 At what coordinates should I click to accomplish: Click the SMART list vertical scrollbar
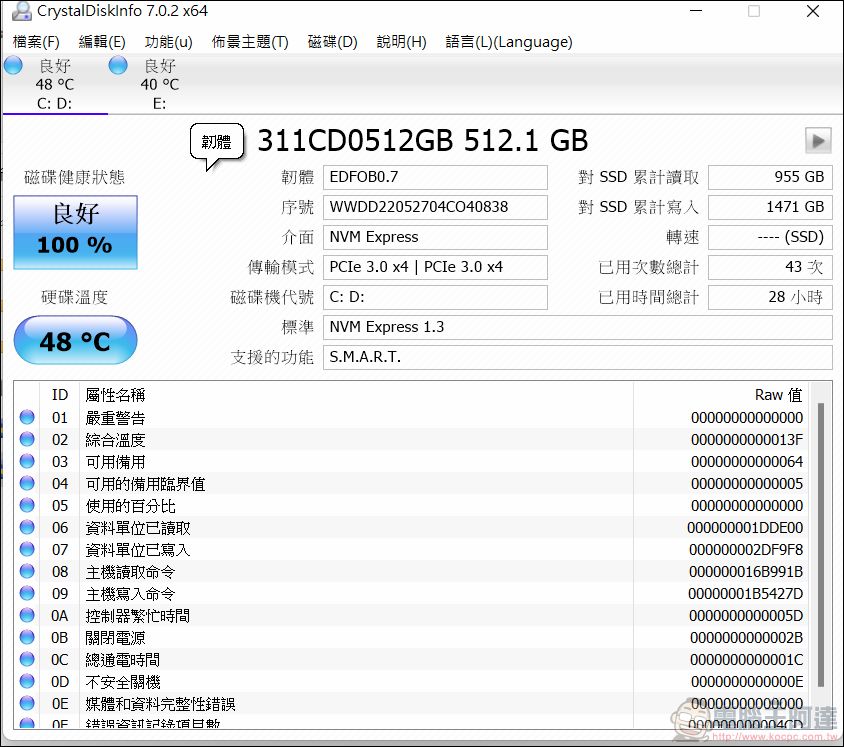(x=822, y=540)
